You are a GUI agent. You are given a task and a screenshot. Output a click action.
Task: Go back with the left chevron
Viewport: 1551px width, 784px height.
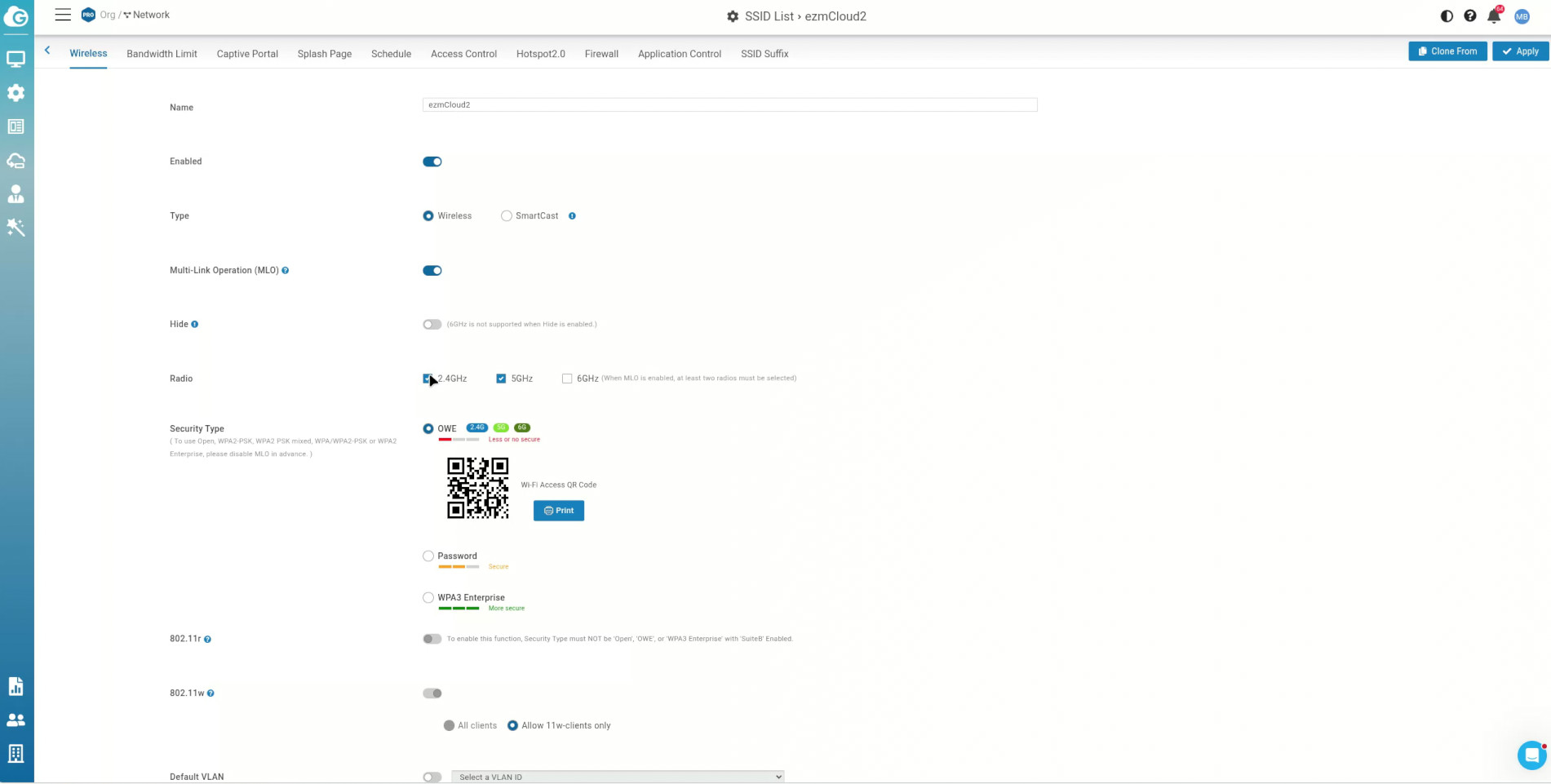coord(47,51)
